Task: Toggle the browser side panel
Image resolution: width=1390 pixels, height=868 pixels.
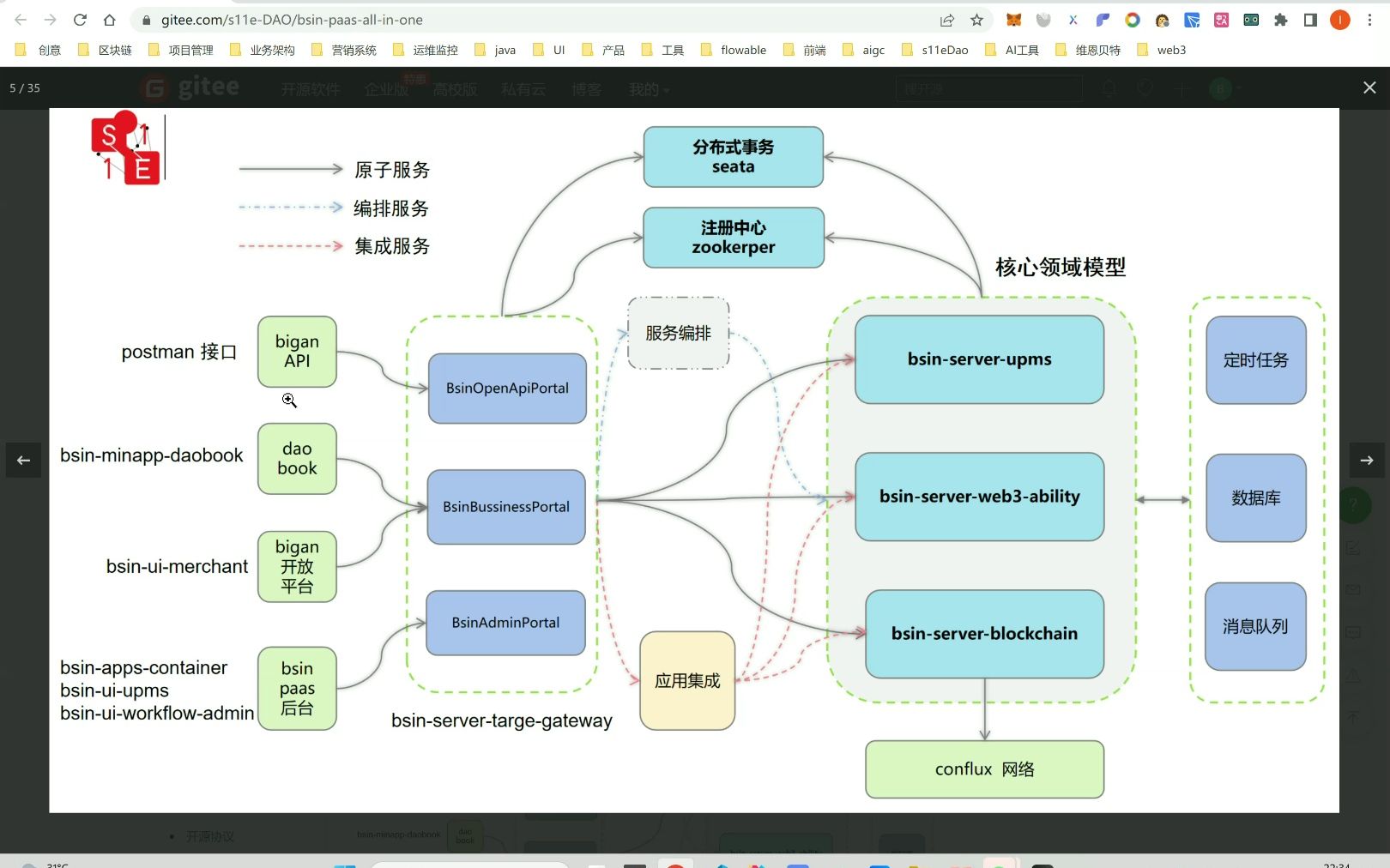Action: [x=1310, y=20]
